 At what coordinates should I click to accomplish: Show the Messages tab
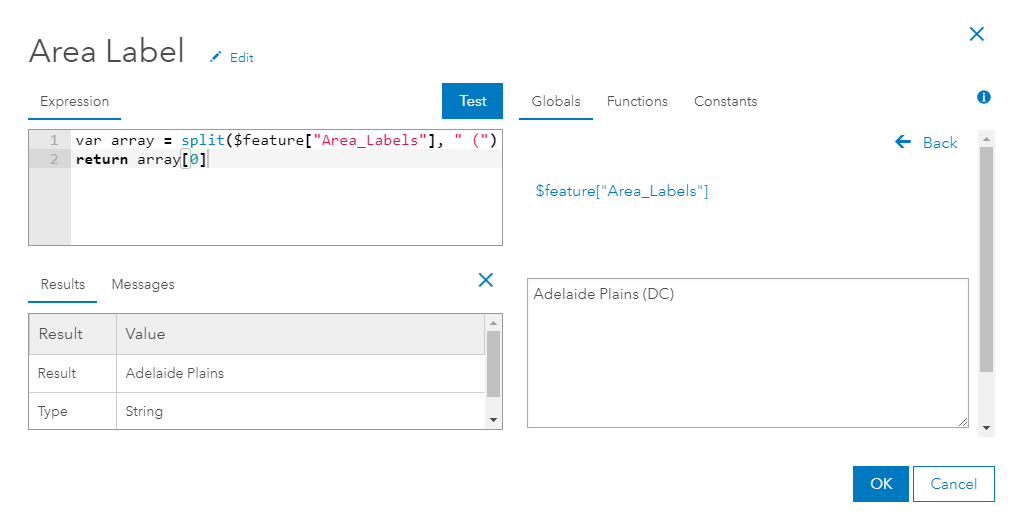tap(143, 285)
